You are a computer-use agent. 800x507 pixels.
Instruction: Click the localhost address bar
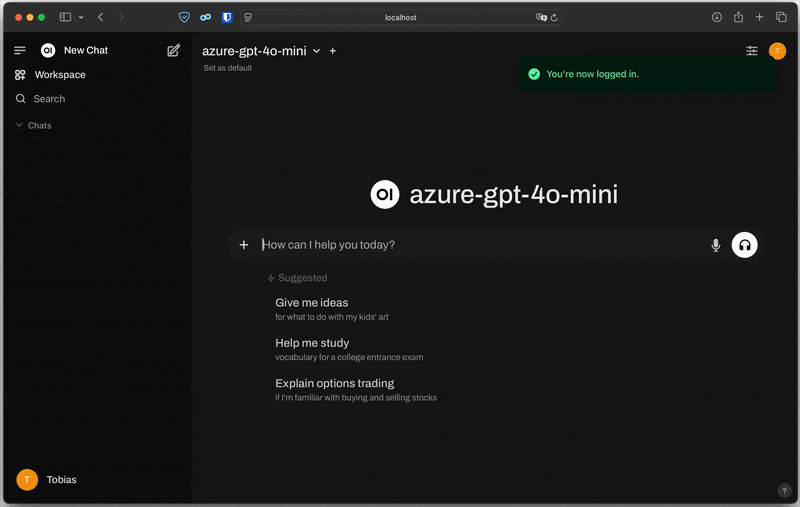[x=401, y=17]
